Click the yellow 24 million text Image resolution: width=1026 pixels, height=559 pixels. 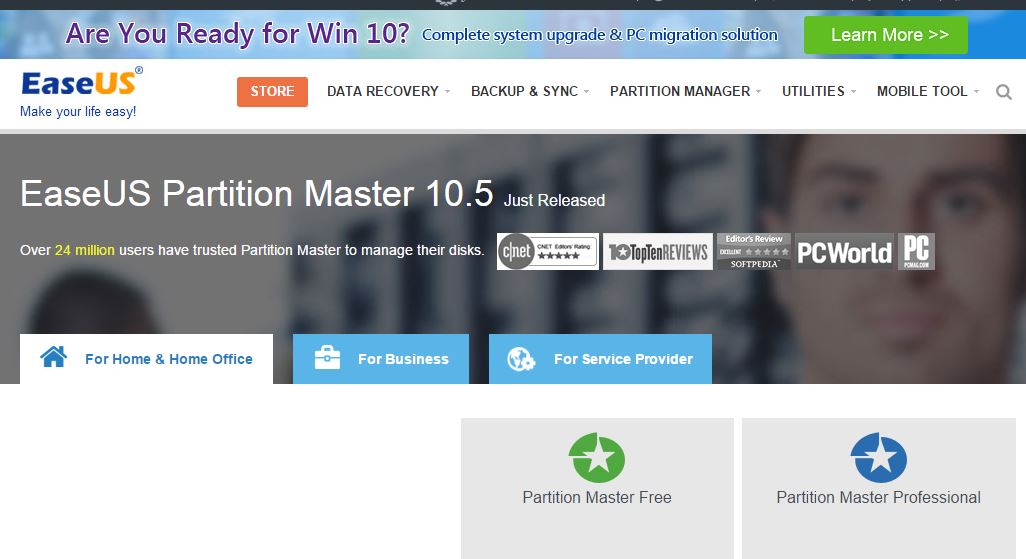84,250
